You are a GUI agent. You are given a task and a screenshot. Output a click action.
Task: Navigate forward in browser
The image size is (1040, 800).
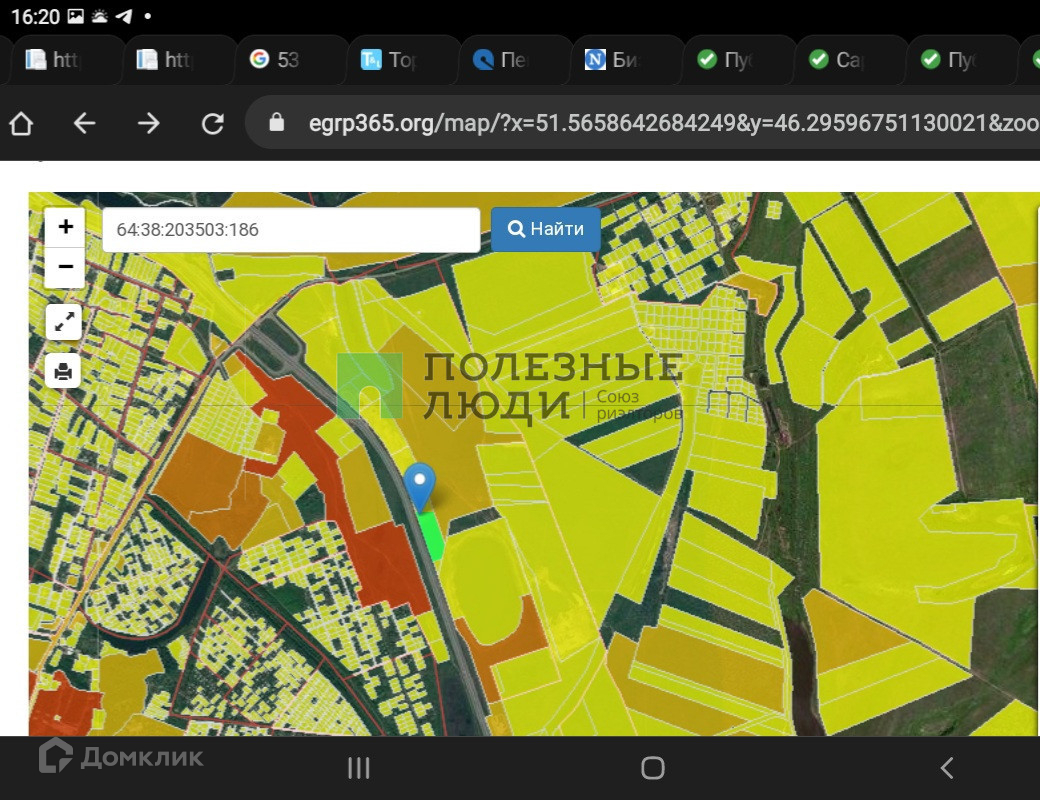click(148, 123)
